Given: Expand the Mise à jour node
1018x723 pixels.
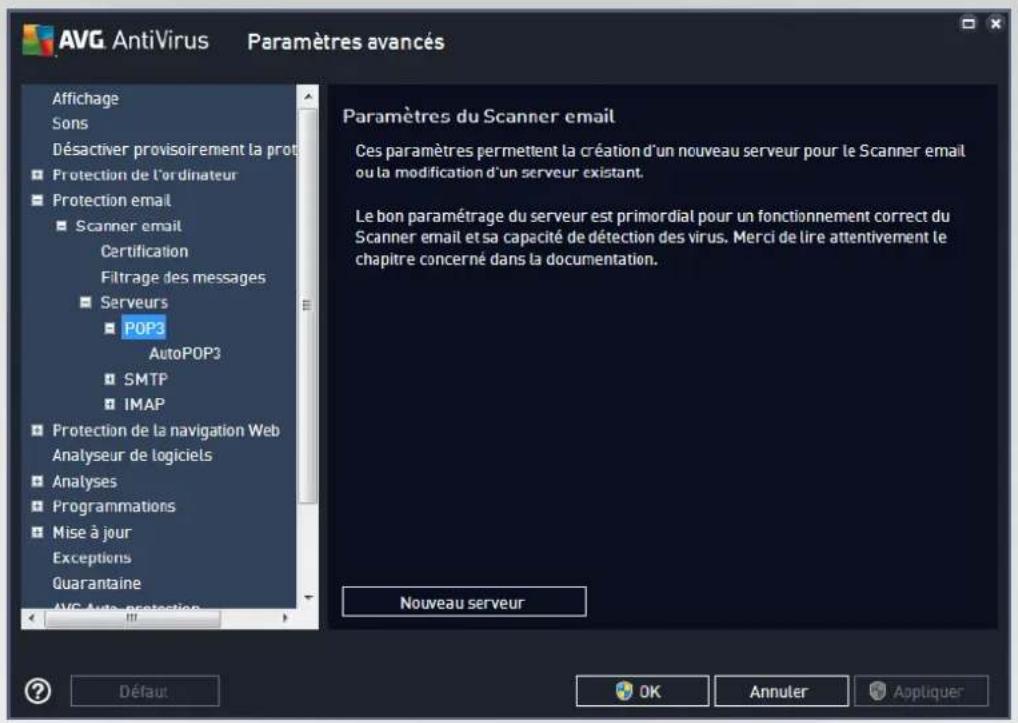Looking at the screenshot, I should [x=38, y=532].
